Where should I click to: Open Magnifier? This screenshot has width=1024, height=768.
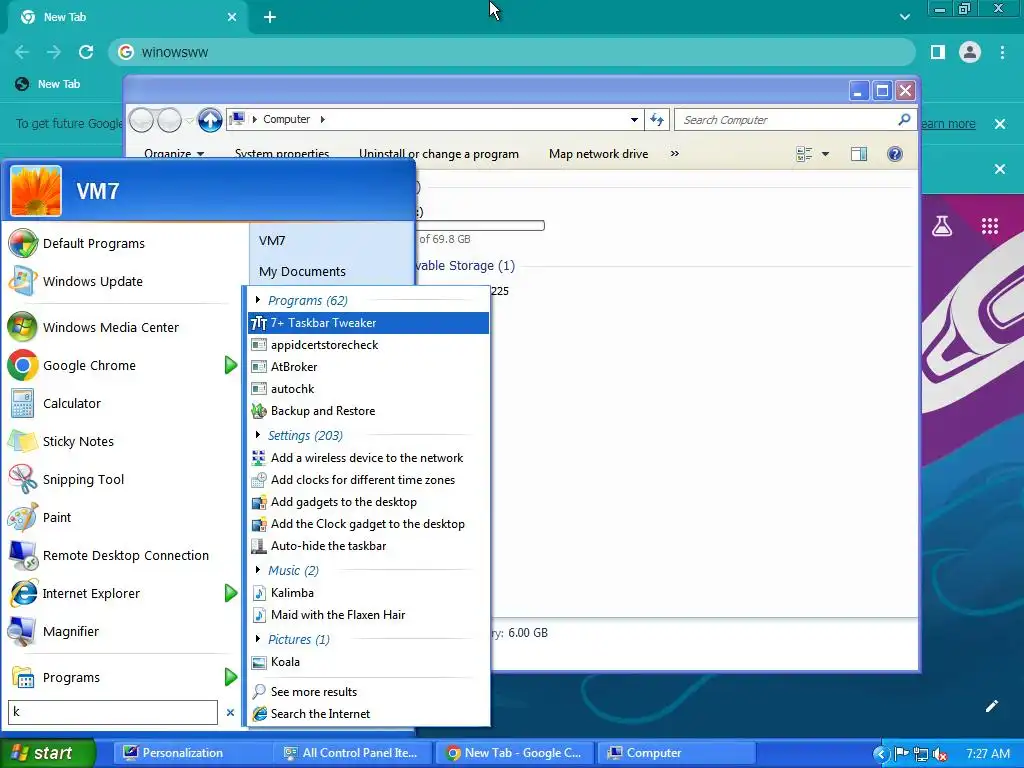click(x=121, y=632)
